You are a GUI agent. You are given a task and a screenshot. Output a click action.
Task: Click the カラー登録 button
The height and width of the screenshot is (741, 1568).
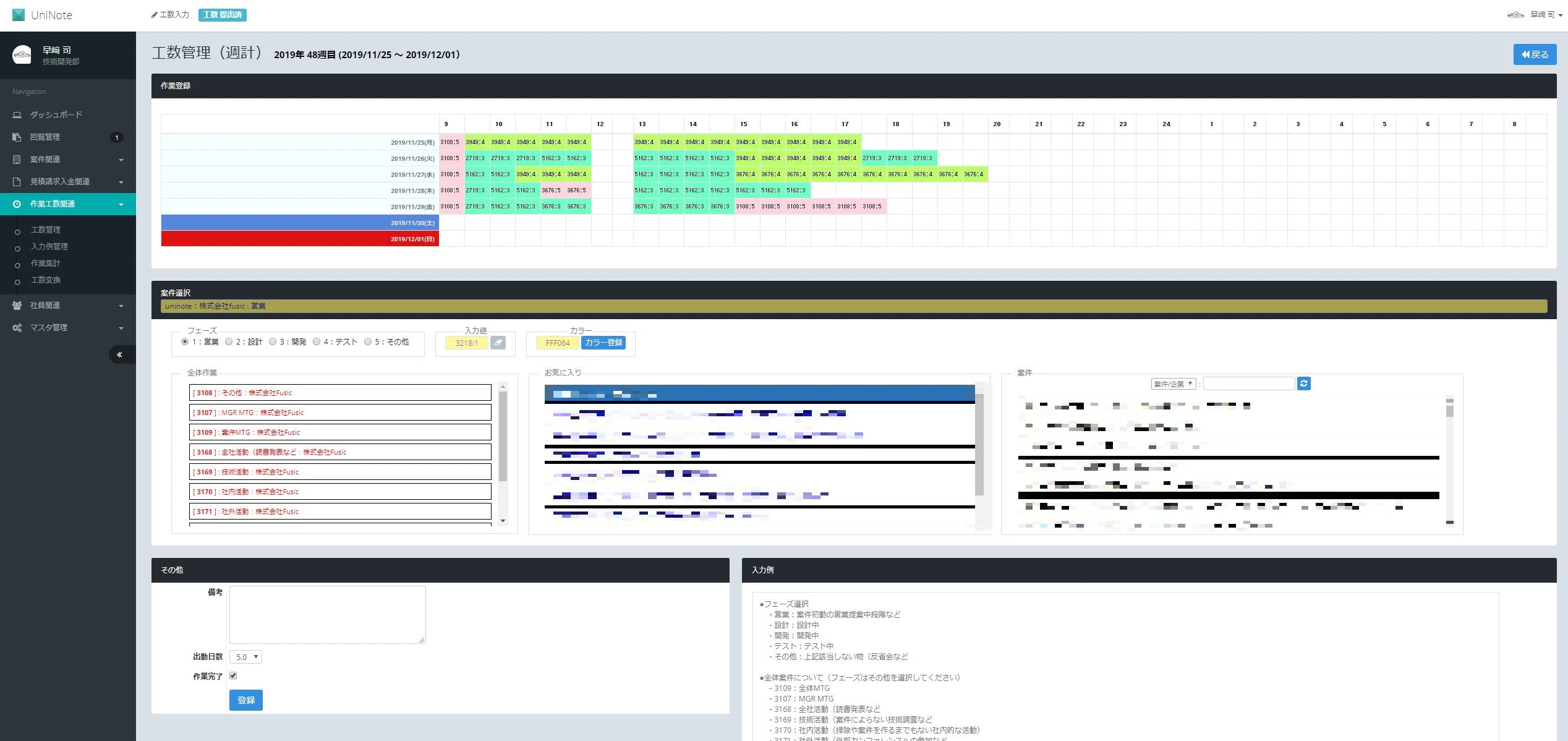[x=603, y=343]
